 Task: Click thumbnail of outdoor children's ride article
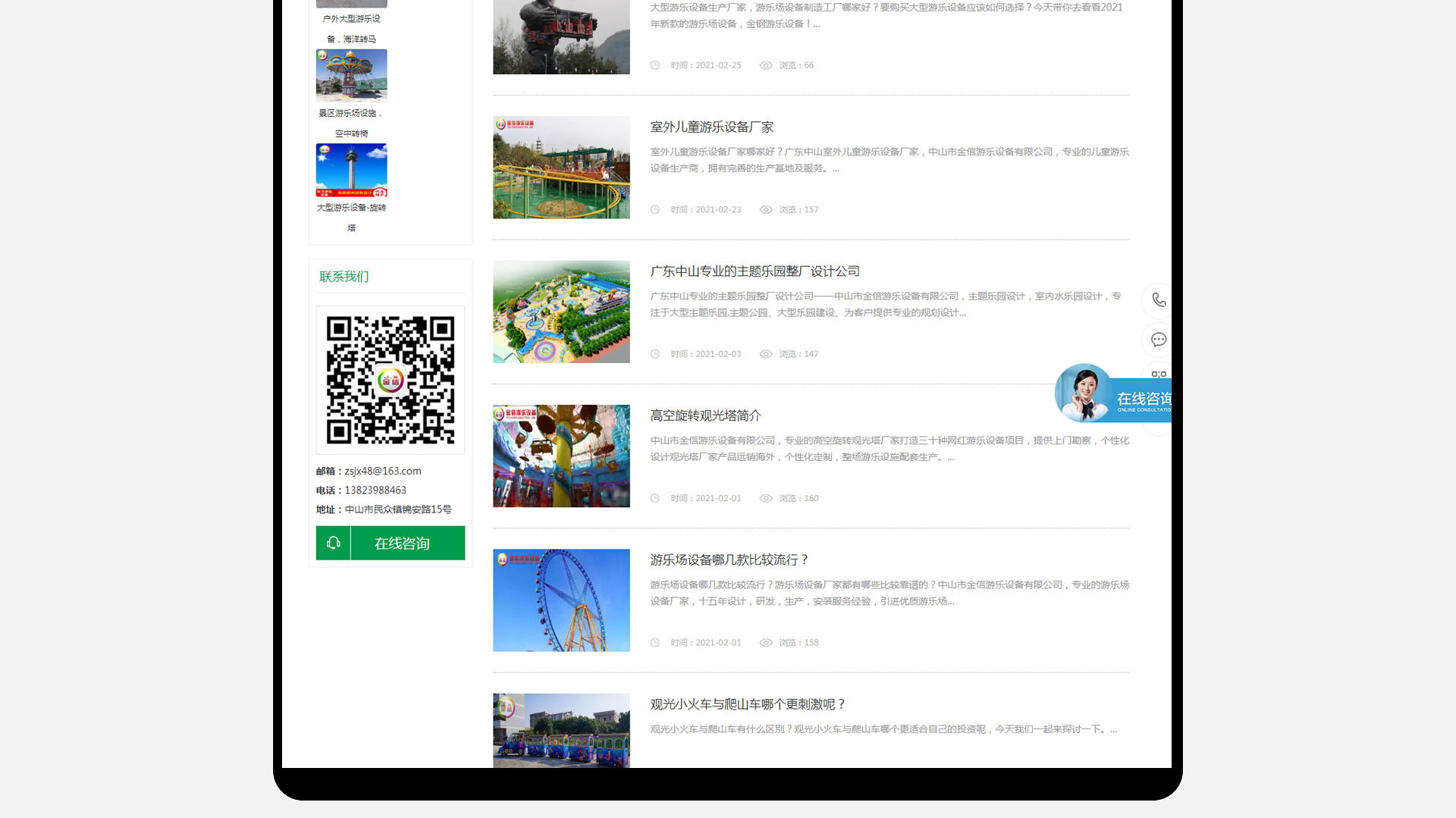(x=561, y=168)
